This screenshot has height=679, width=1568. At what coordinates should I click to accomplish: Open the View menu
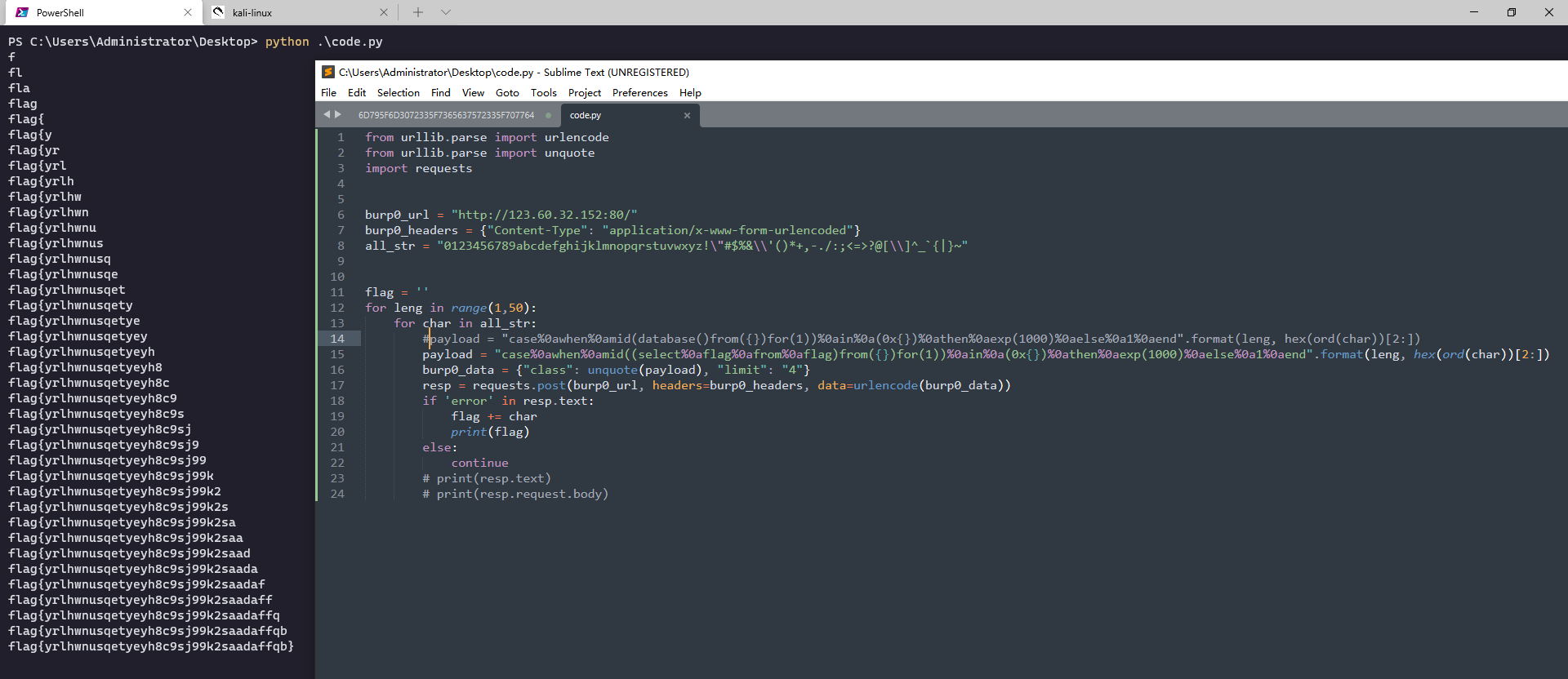click(473, 92)
